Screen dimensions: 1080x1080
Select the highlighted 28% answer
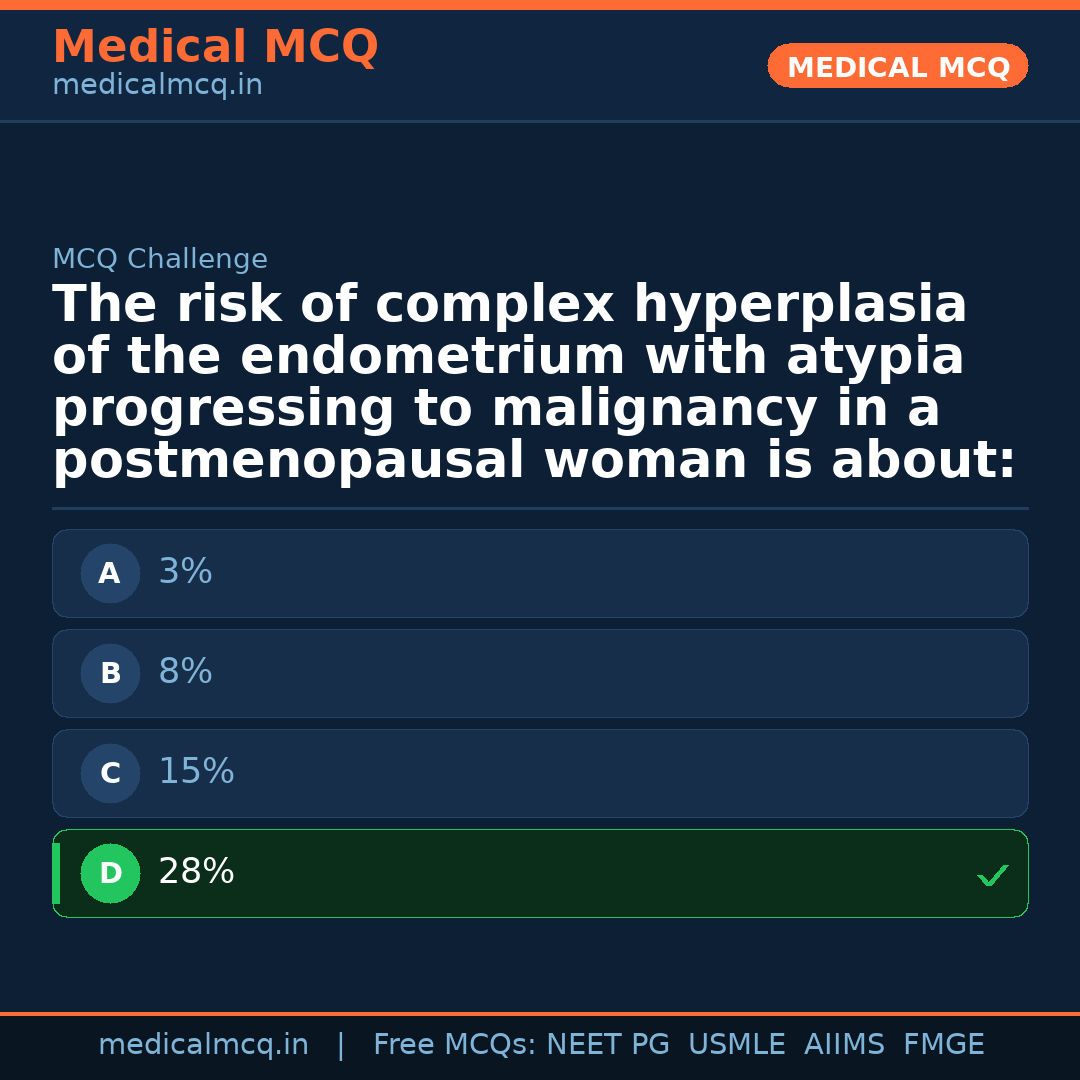[540, 874]
